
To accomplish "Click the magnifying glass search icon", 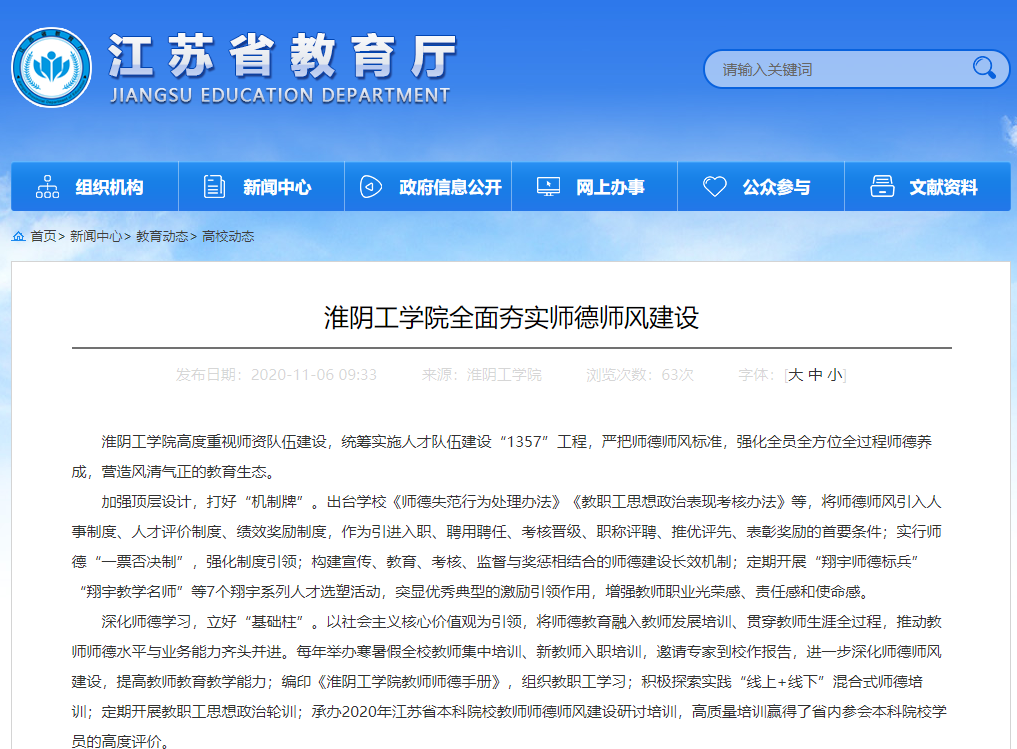I will (x=984, y=68).
